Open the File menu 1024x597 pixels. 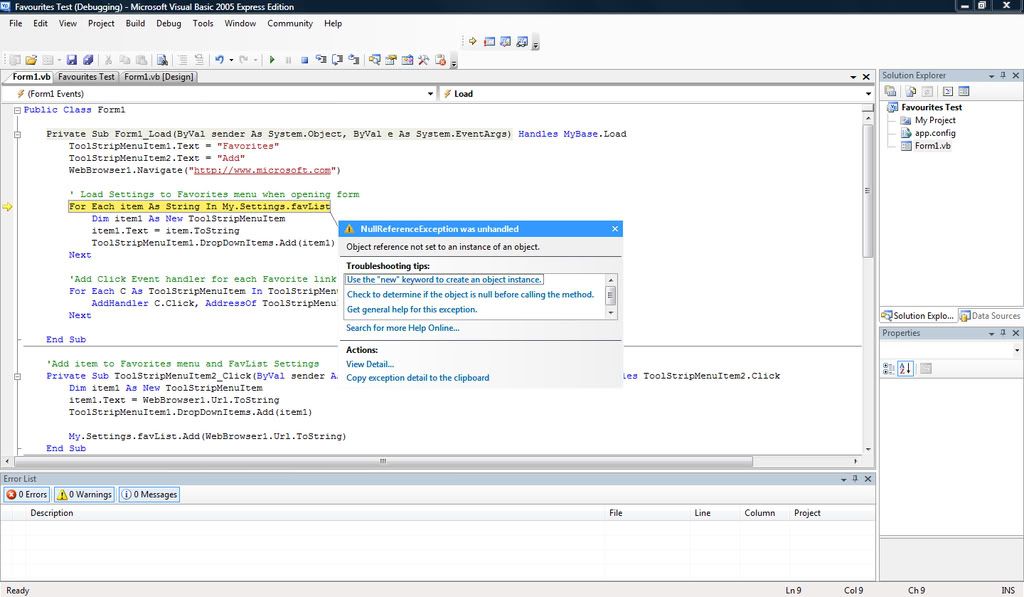[x=16, y=24]
